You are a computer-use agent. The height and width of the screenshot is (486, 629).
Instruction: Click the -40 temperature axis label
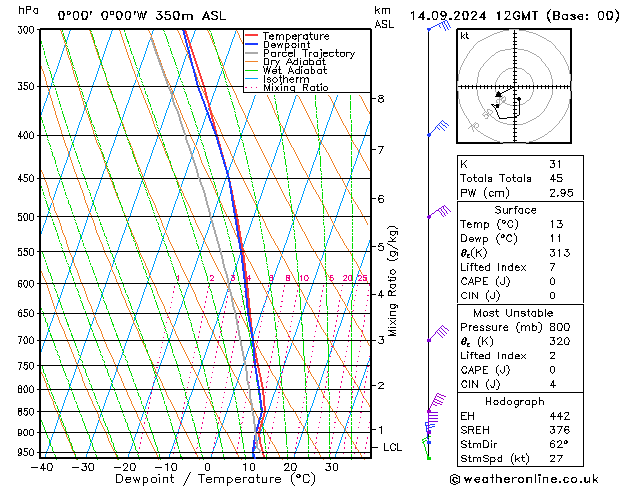[x=42, y=467]
